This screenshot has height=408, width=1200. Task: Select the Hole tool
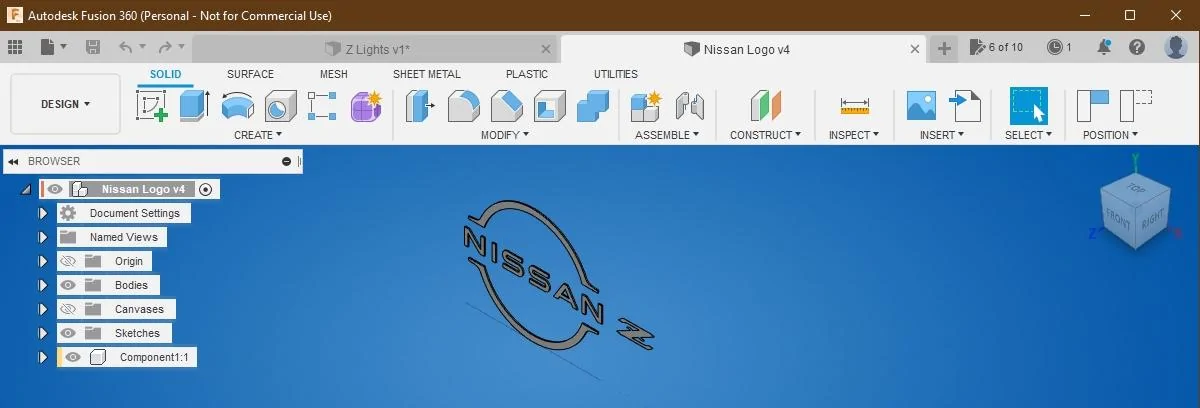pyautogui.click(x=280, y=105)
